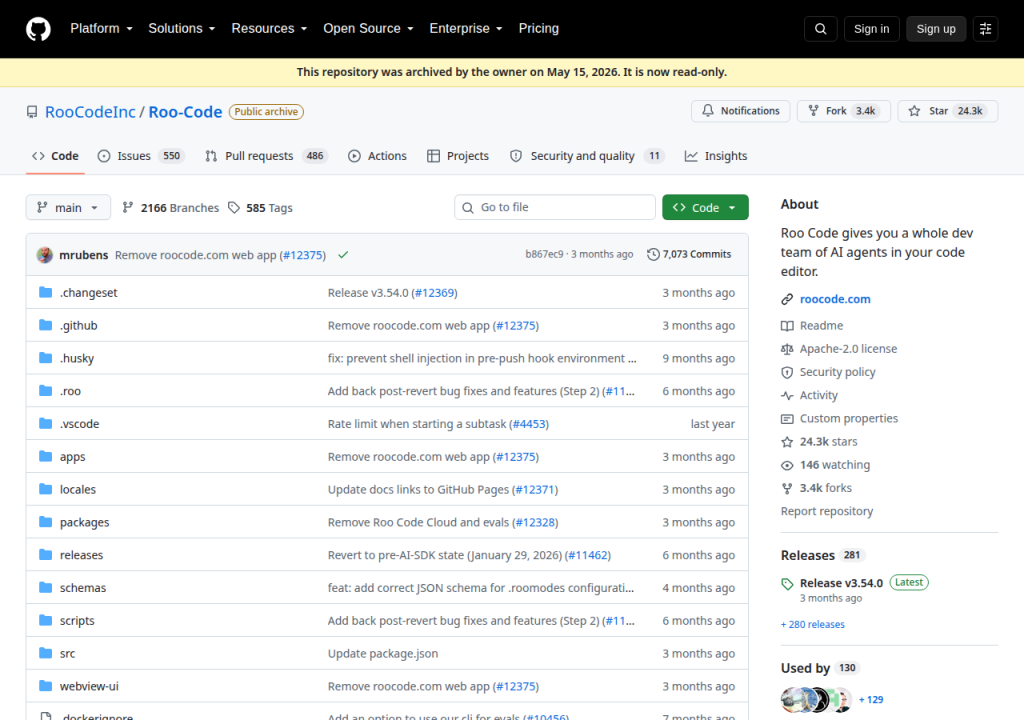The width and height of the screenshot is (1024, 720).
Task: Click the branch icon next to 2166 Branches
Action: point(128,207)
